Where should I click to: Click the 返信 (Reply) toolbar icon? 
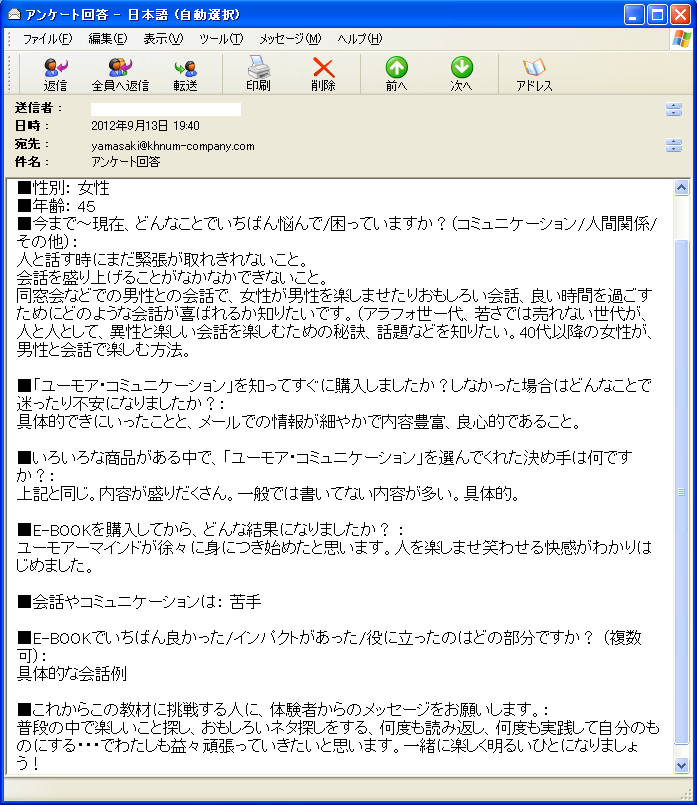point(55,74)
